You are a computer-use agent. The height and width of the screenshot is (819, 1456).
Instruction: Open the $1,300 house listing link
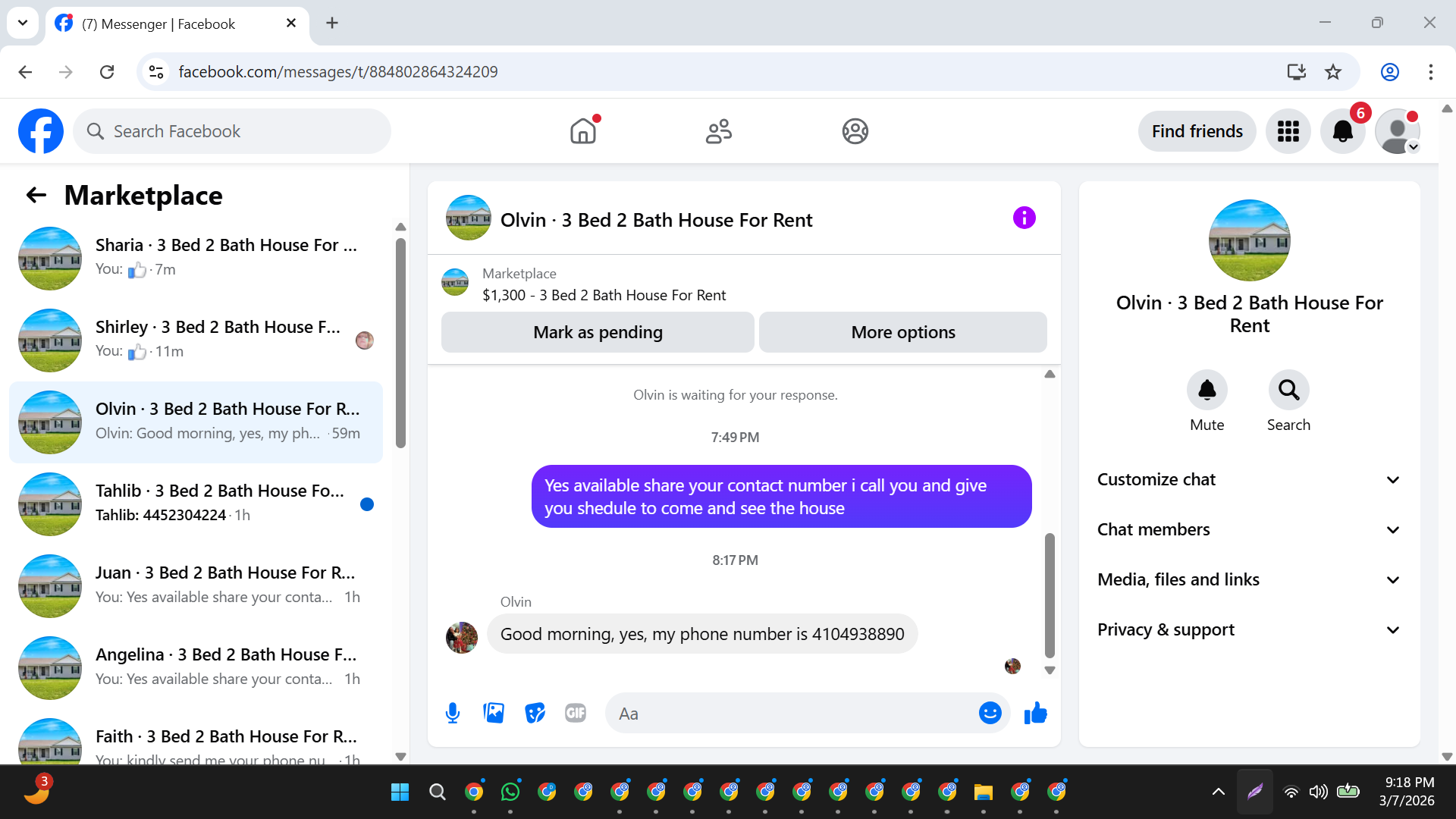(604, 295)
